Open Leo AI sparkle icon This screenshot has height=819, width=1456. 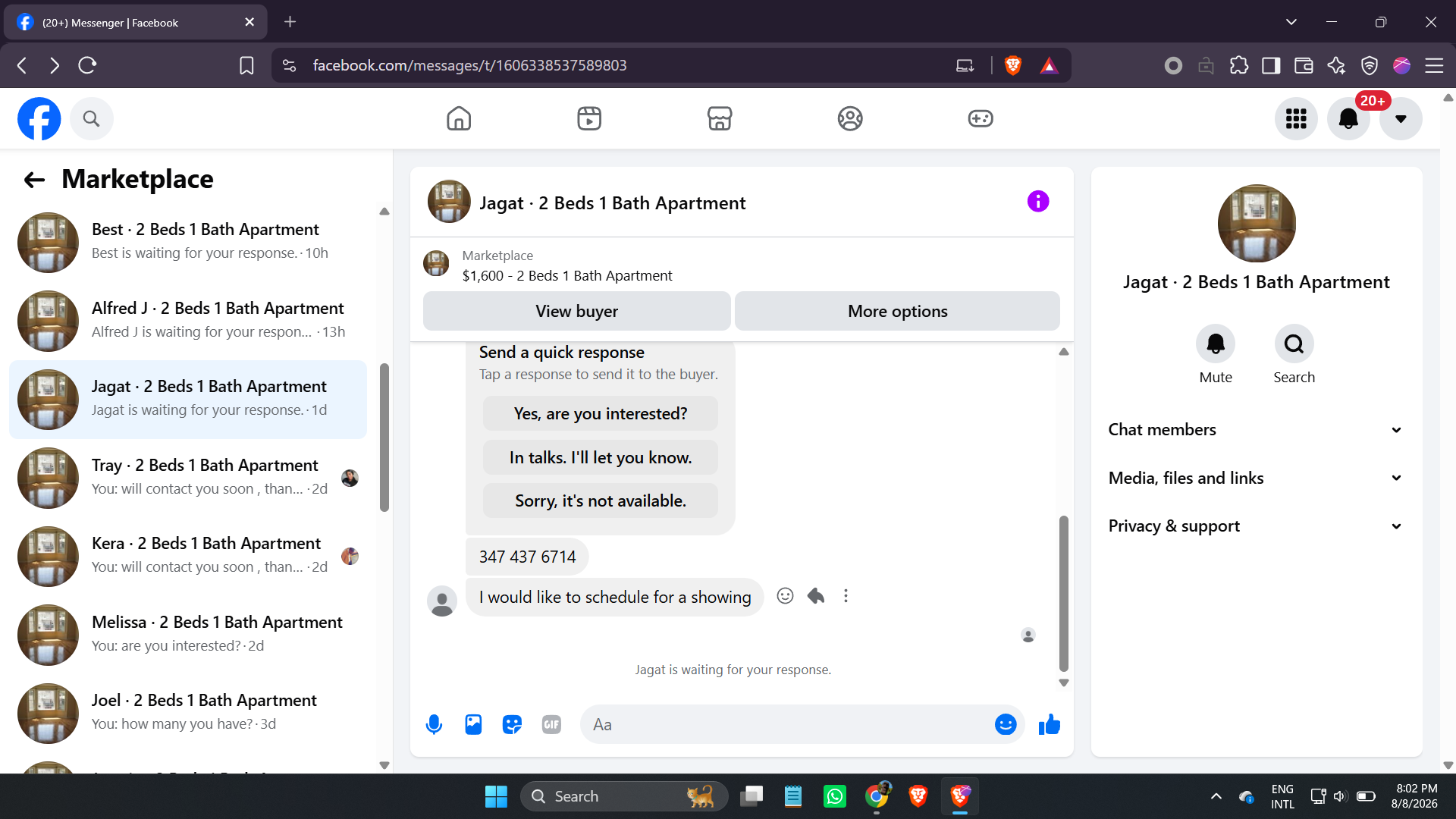(x=1336, y=65)
